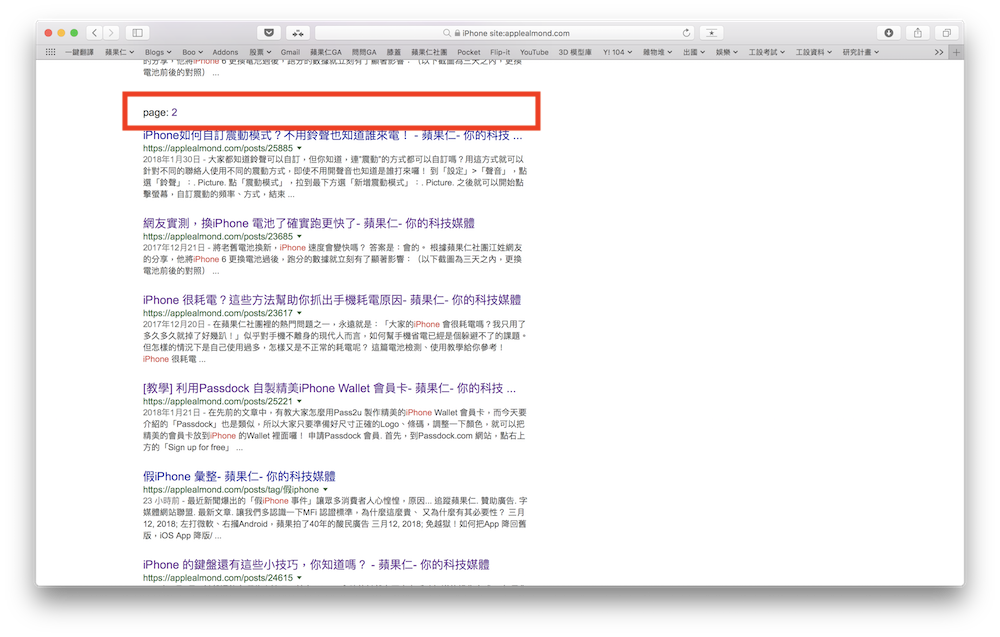This screenshot has width=1000, height=637.
Task: Show the Downloads list
Action: pos(888,33)
